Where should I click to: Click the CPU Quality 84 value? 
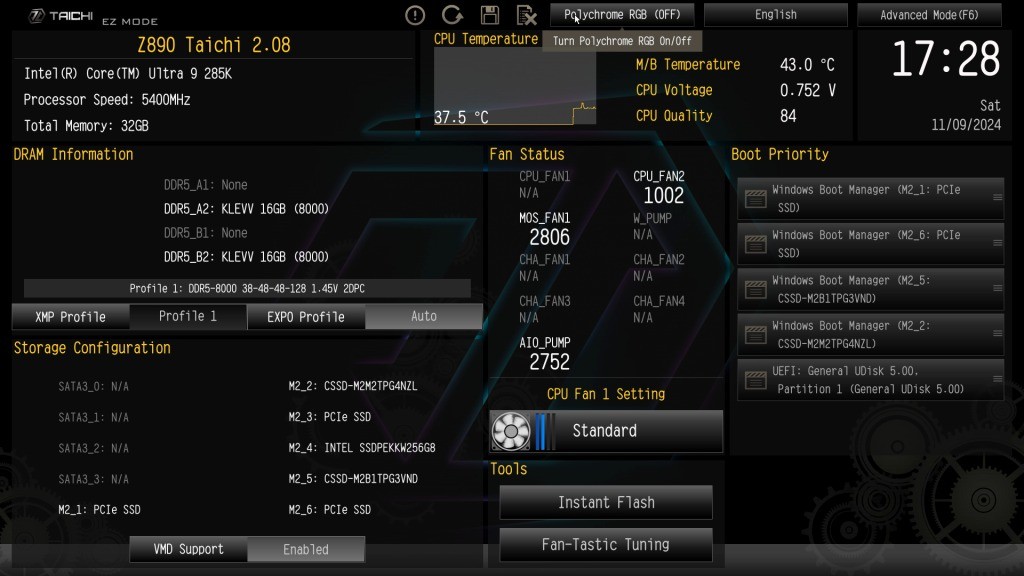click(788, 116)
